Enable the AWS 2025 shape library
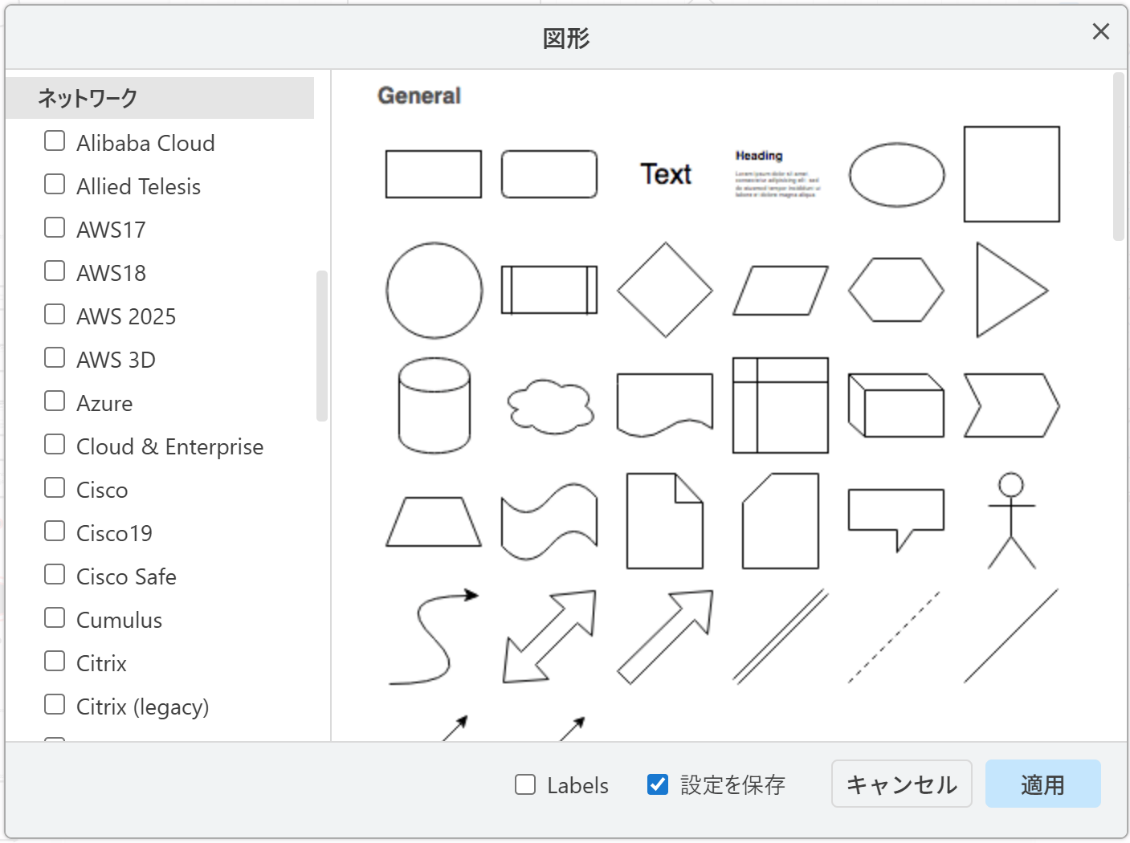This screenshot has width=1130, height=843. 54,313
